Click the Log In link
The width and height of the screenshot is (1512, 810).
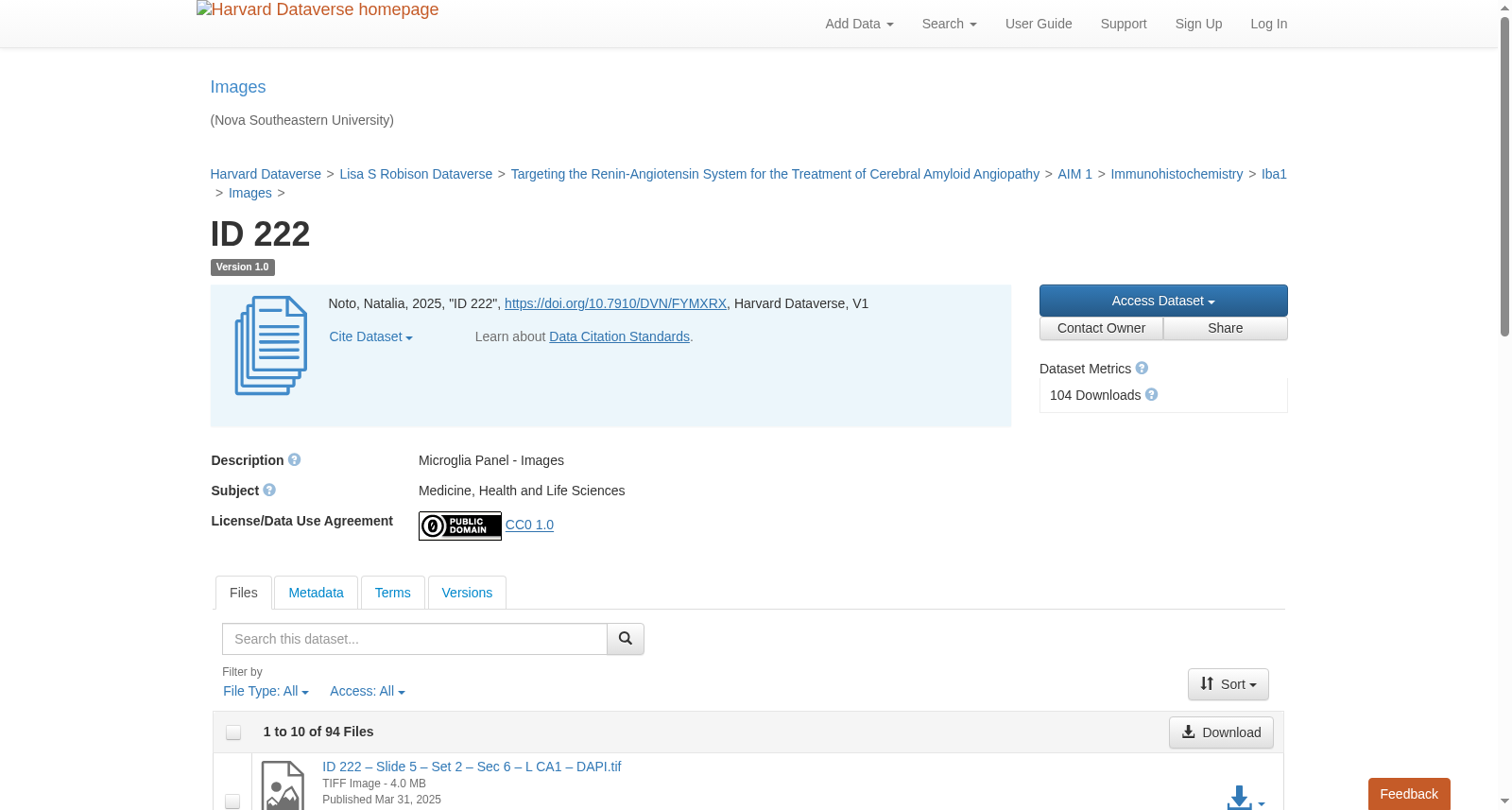pos(1269,24)
